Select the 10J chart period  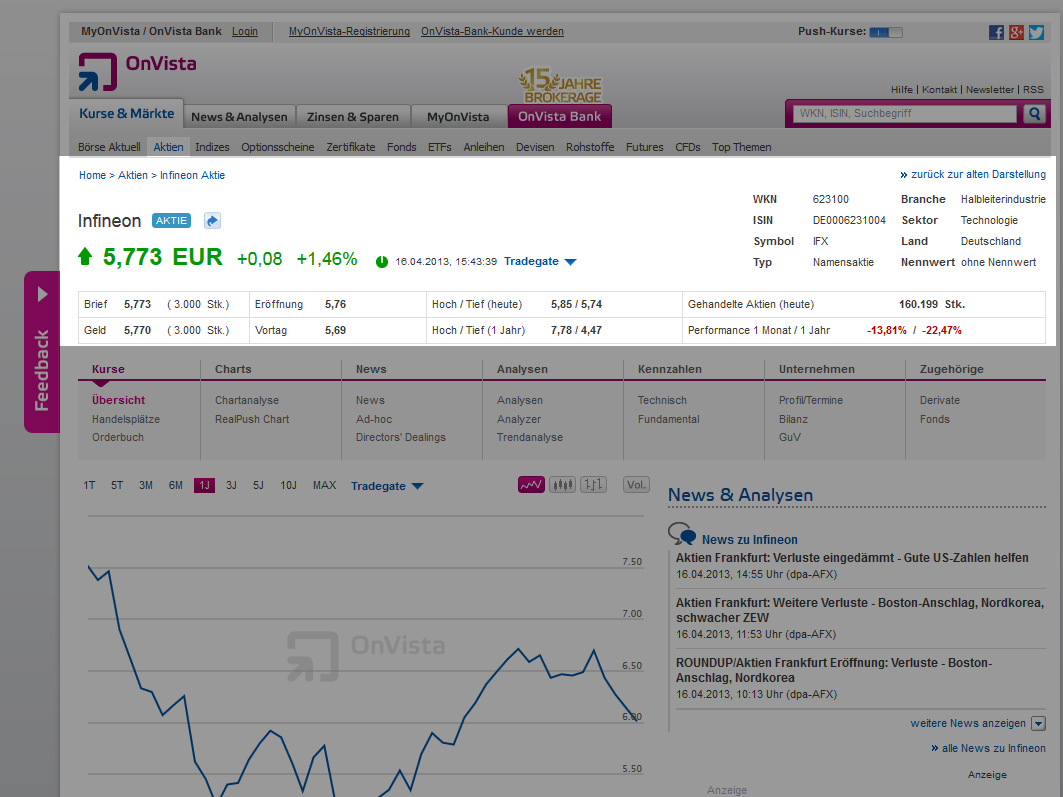click(288, 485)
